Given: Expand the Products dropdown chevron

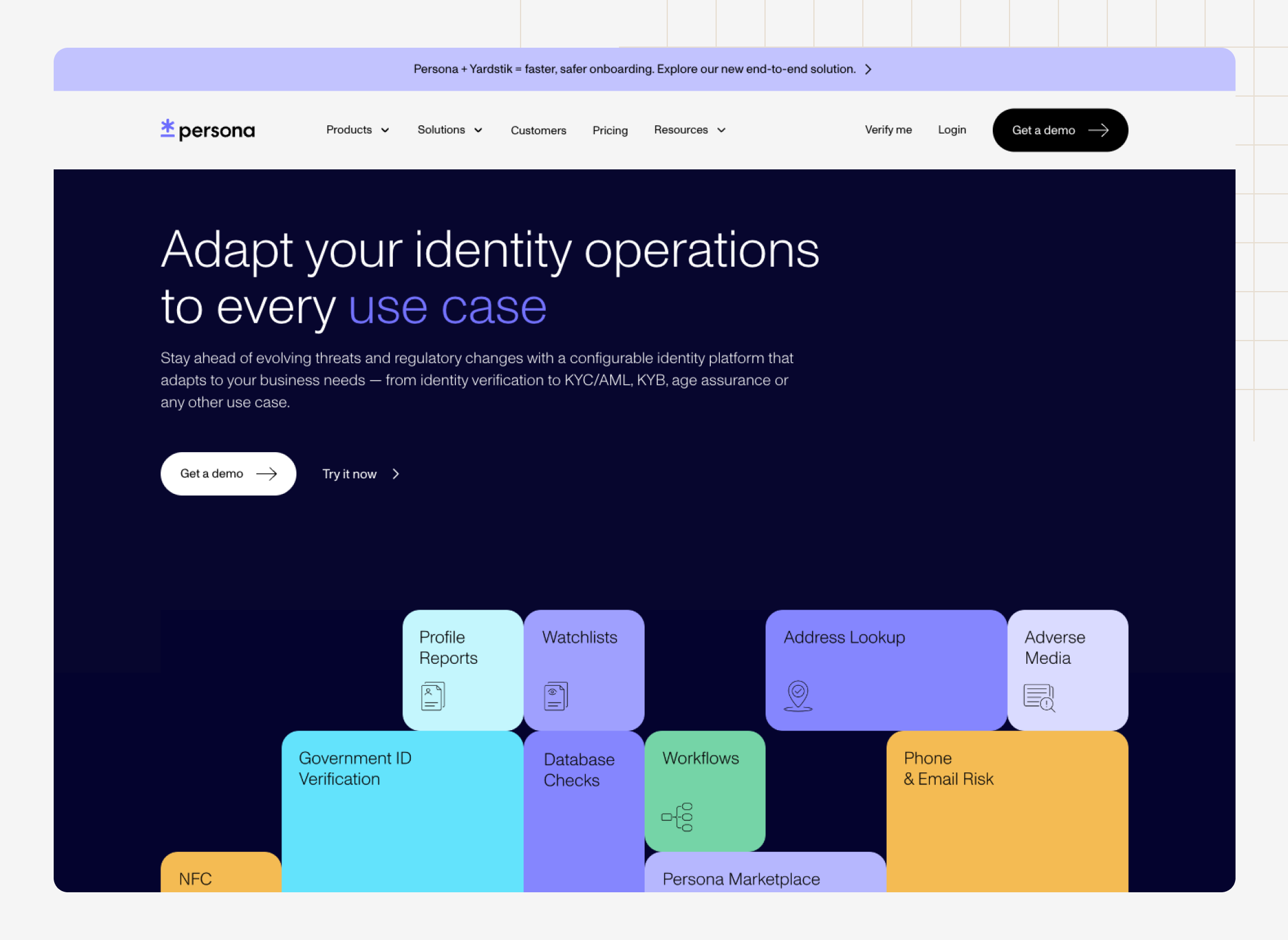Looking at the screenshot, I should pos(385,130).
